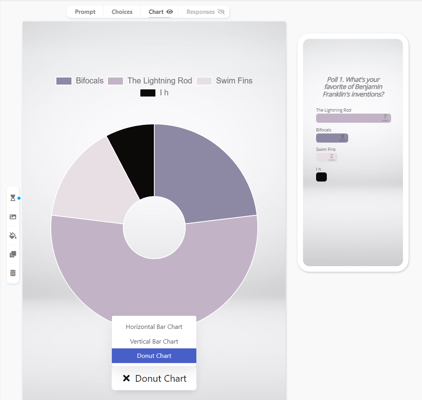Toggle the Bifocals legend entry
Screen dimensions: 422x400
[80, 81]
